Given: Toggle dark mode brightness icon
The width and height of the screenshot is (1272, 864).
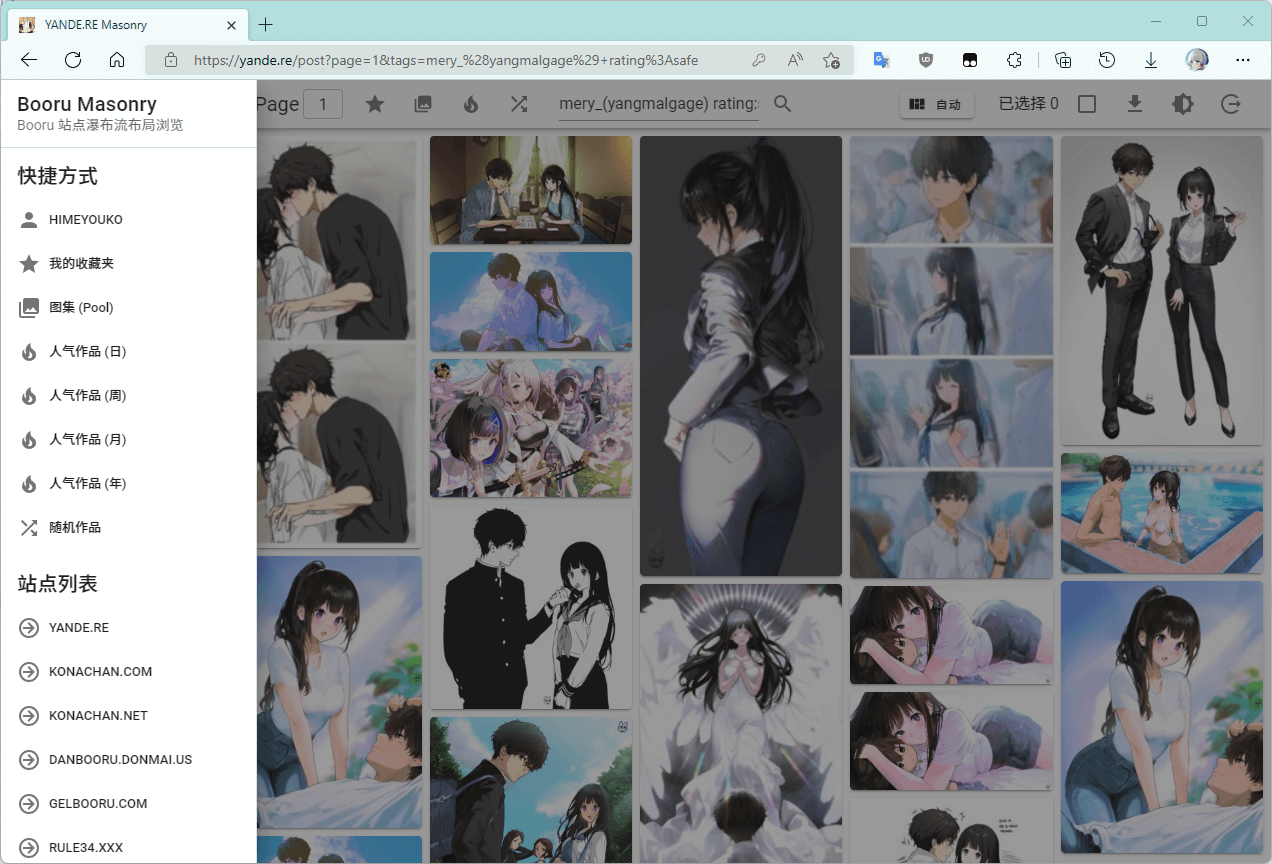Looking at the screenshot, I should (x=1183, y=104).
